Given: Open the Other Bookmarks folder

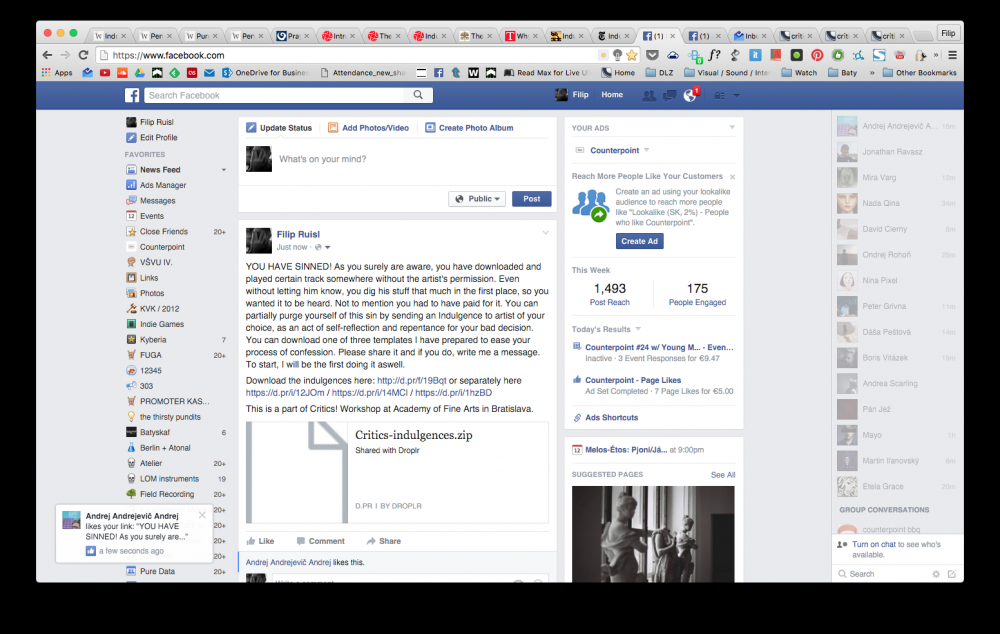Looking at the screenshot, I should [920, 73].
